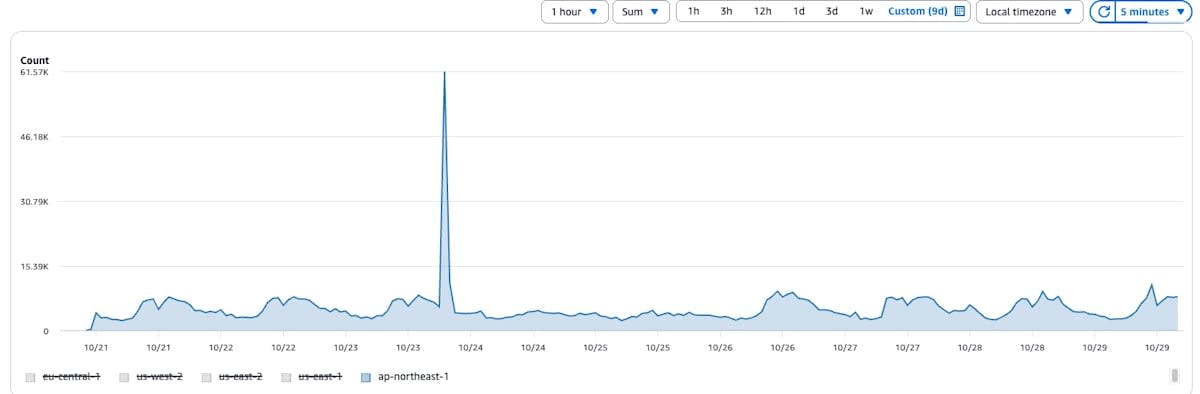Viewport: 1200px width, 394px height.
Task: Click the calendar icon beside Custom (9d)
Action: [x=959, y=12]
